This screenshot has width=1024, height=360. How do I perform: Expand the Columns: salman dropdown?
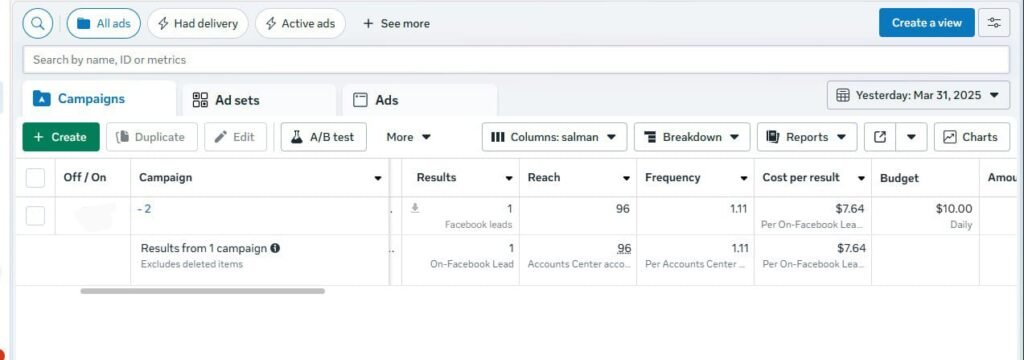coord(554,137)
